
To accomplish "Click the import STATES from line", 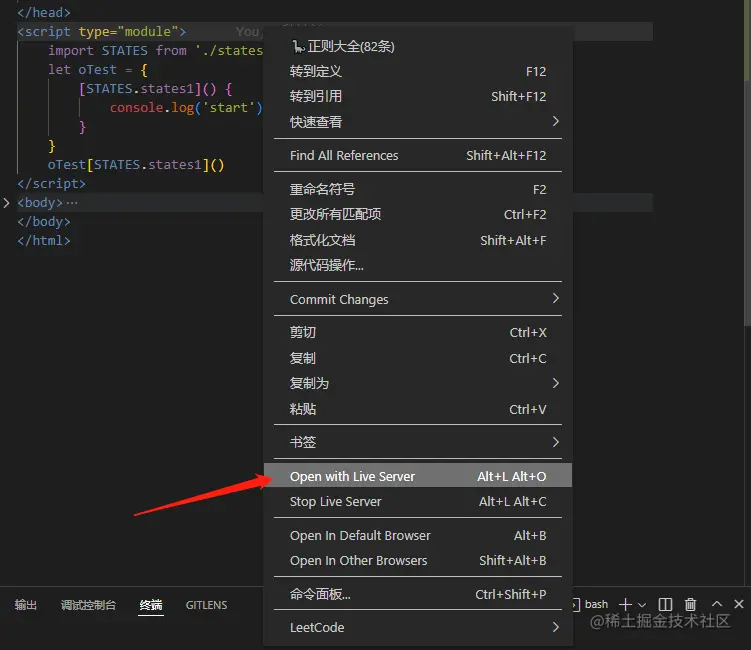I will tap(155, 51).
